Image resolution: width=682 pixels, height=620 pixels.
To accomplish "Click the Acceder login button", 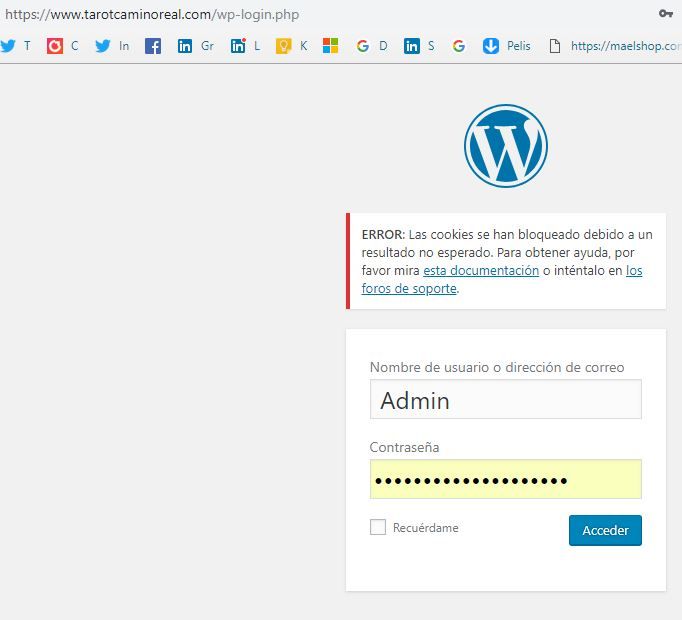I will click(x=605, y=530).
